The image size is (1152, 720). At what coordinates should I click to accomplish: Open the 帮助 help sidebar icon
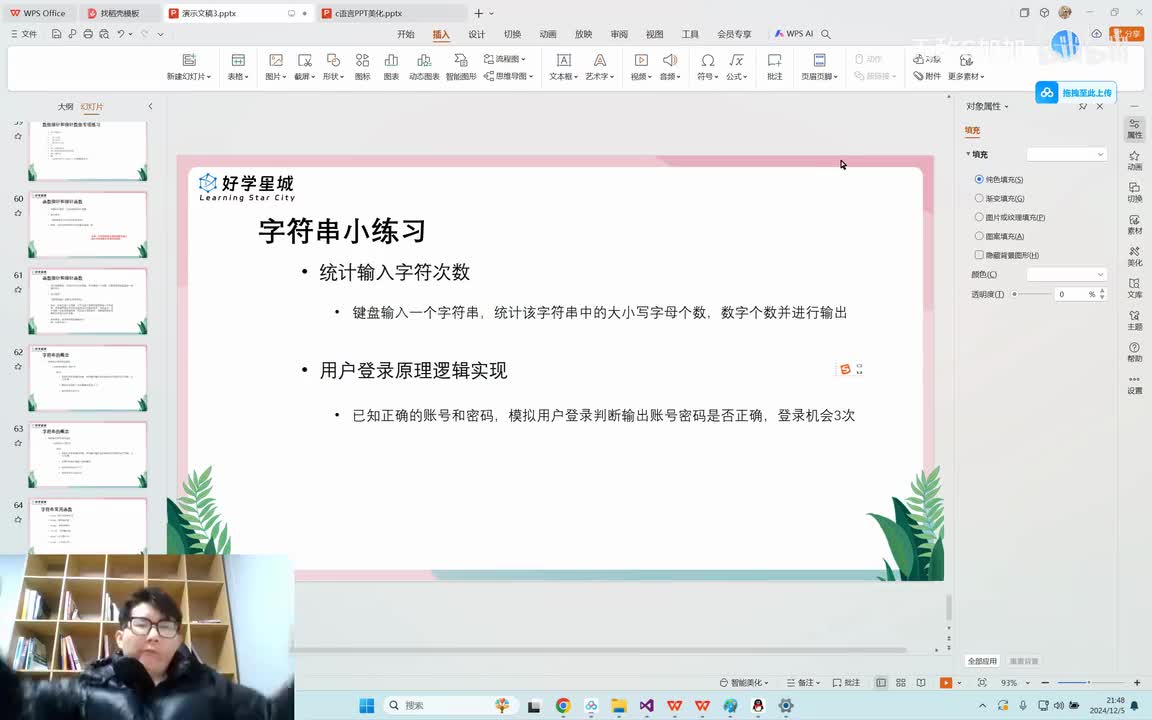click(x=1134, y=352)
